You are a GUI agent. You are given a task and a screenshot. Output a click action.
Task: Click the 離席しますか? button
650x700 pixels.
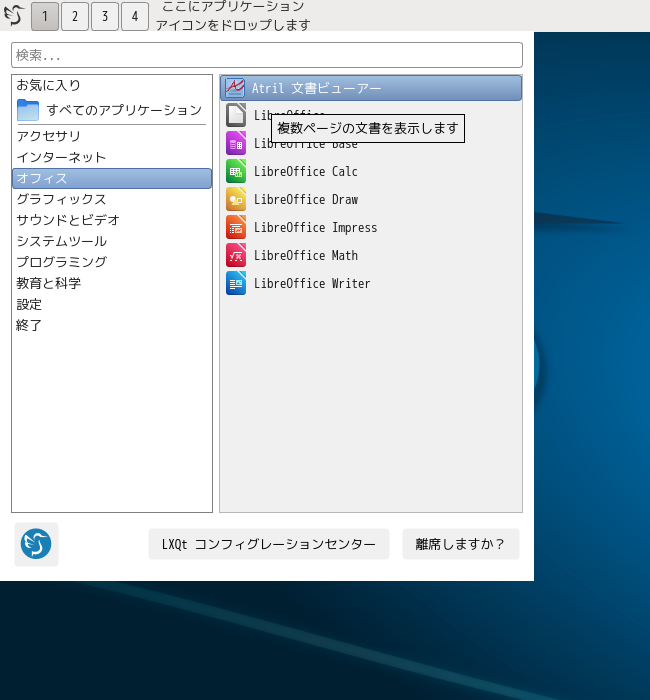[x=461, y=544]
